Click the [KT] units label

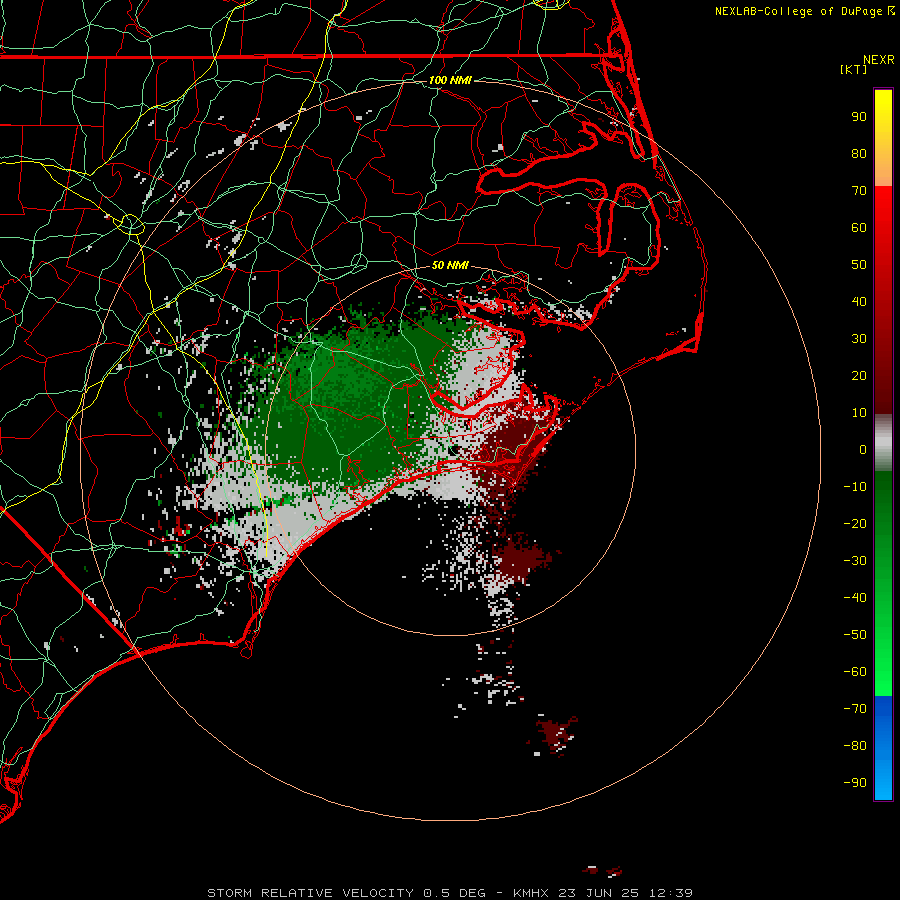pos(854,69)
